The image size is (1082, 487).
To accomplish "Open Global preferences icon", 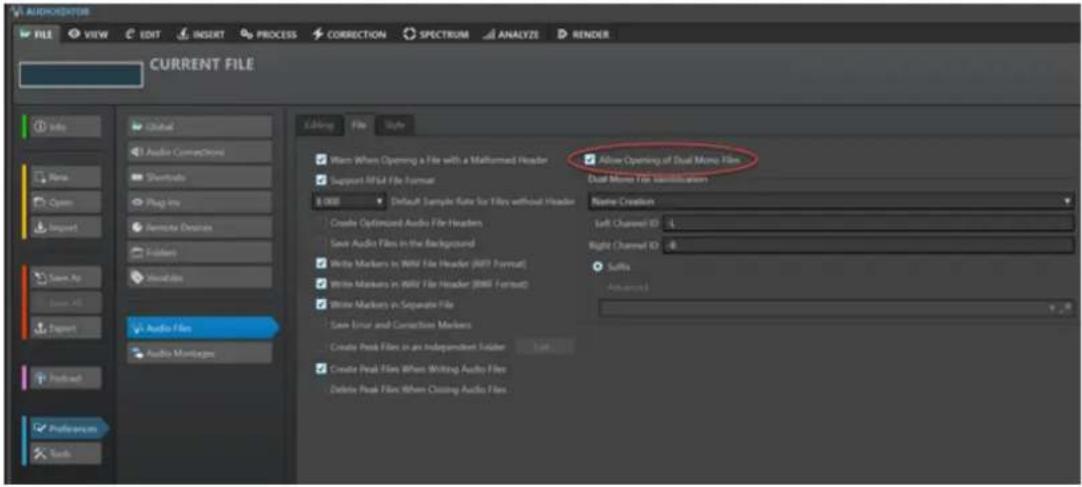I will (136, 127).
